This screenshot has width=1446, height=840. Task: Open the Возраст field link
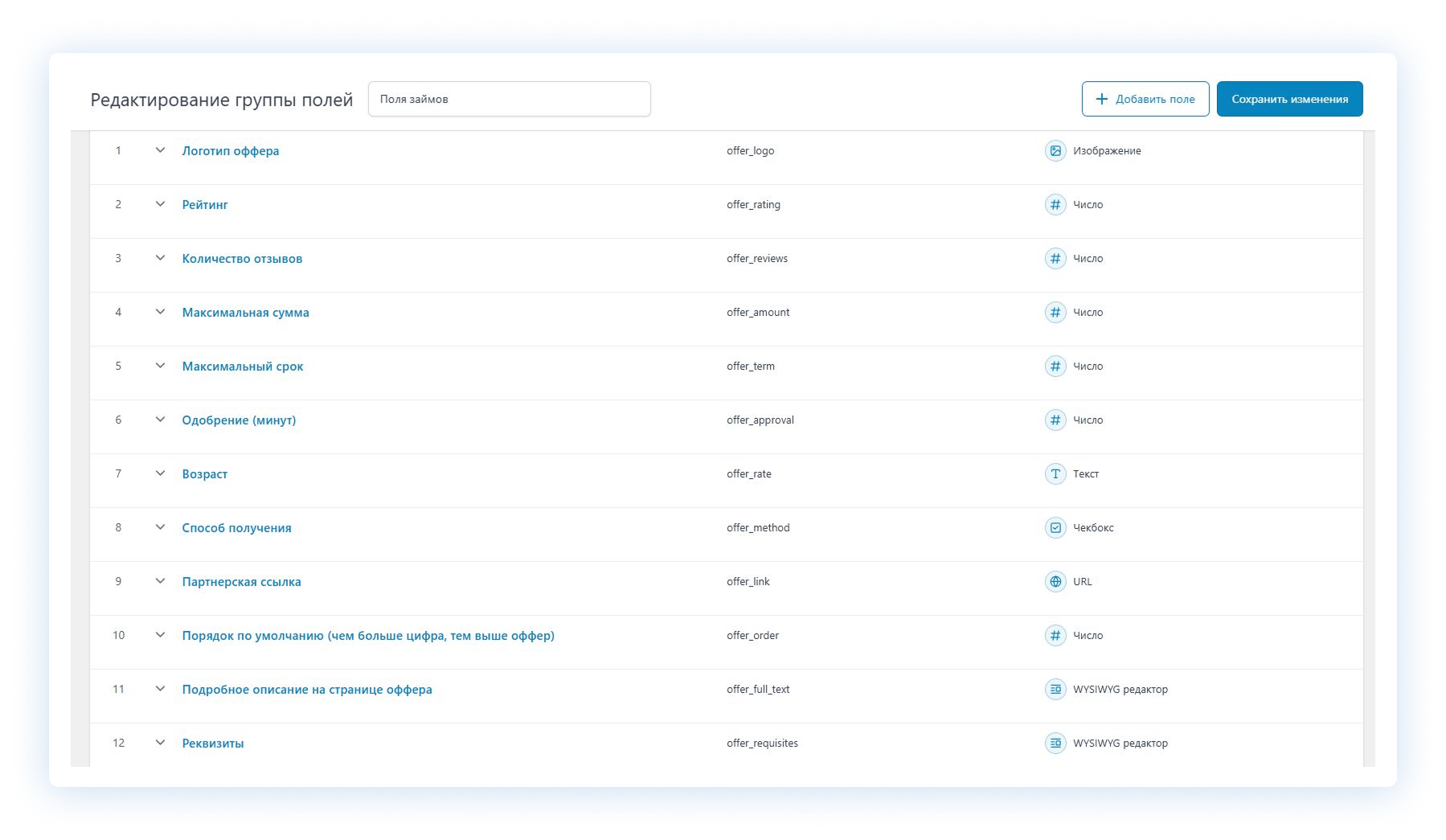(x=205, y=474)
